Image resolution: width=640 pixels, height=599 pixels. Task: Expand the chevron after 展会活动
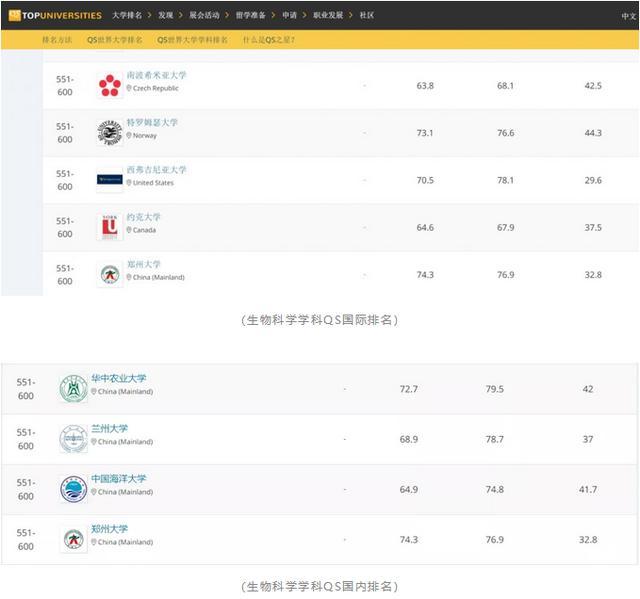point(227,15)
